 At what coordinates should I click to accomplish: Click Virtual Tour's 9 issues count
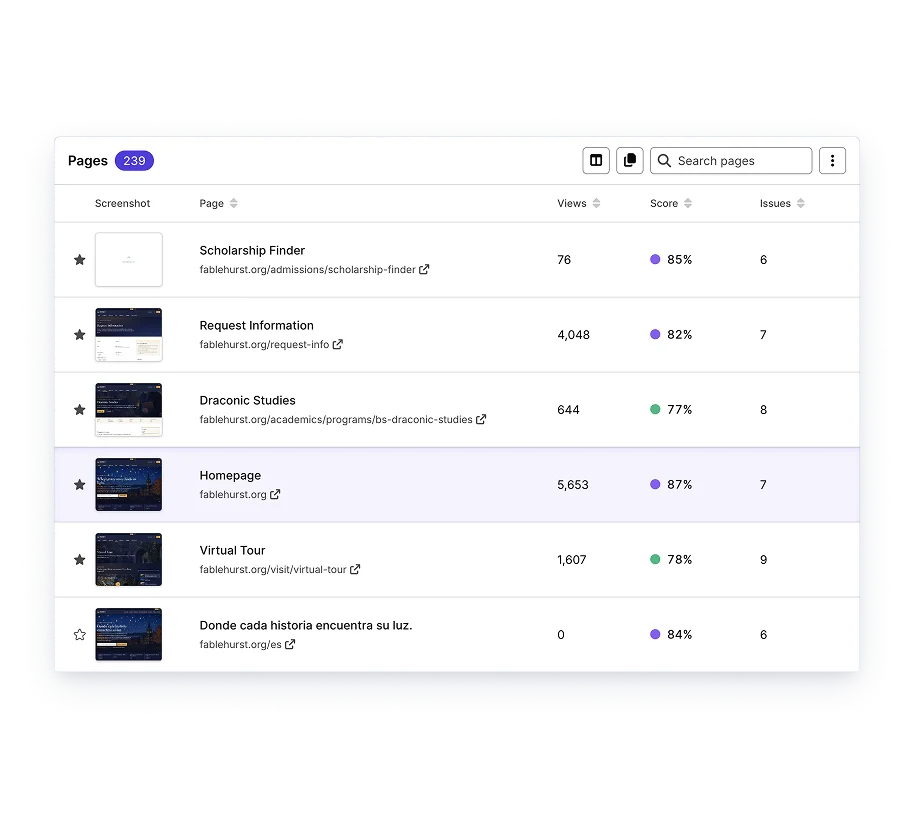tap(764, 560)
